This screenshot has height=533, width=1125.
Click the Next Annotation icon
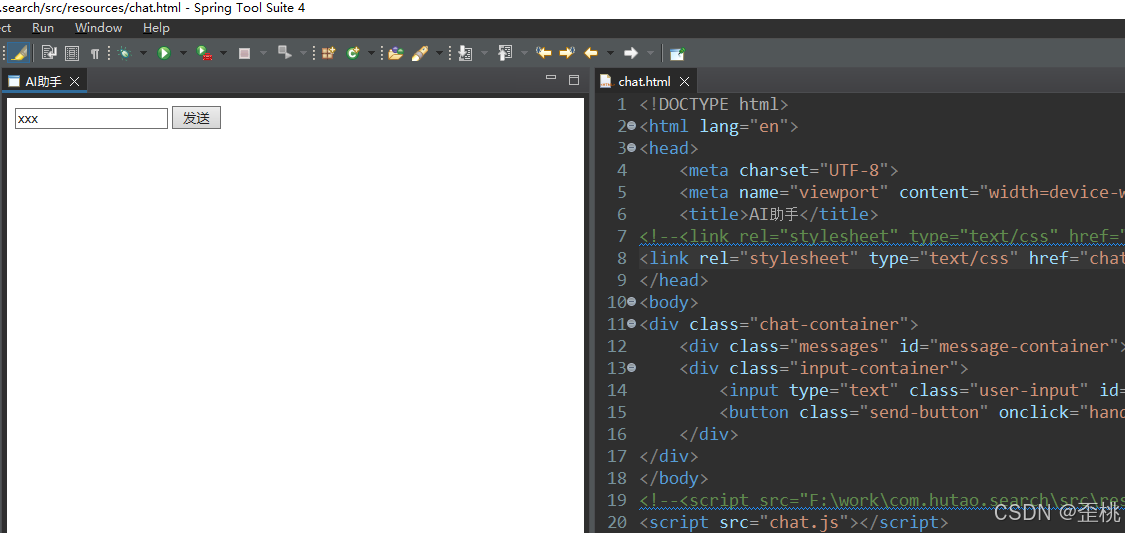[x=465, y=53]
